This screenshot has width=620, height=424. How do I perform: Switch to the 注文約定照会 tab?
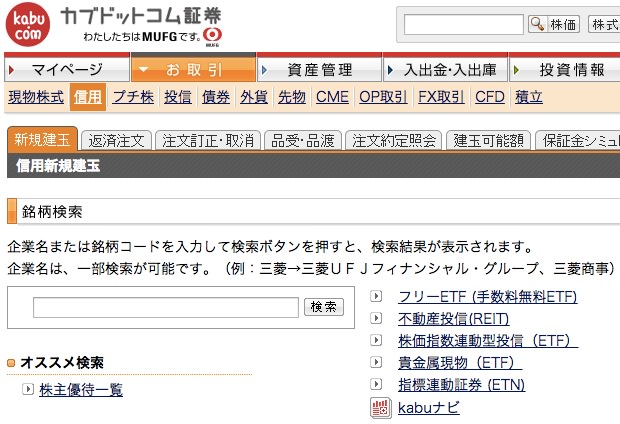pyautogui.click(x=394, y=140)
